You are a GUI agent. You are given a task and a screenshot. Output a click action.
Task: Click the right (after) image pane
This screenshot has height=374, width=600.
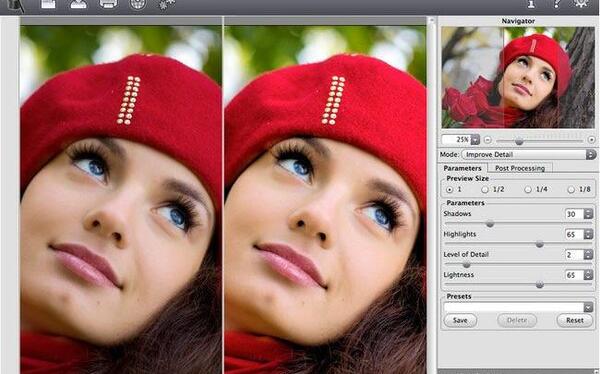click(325, 199)
